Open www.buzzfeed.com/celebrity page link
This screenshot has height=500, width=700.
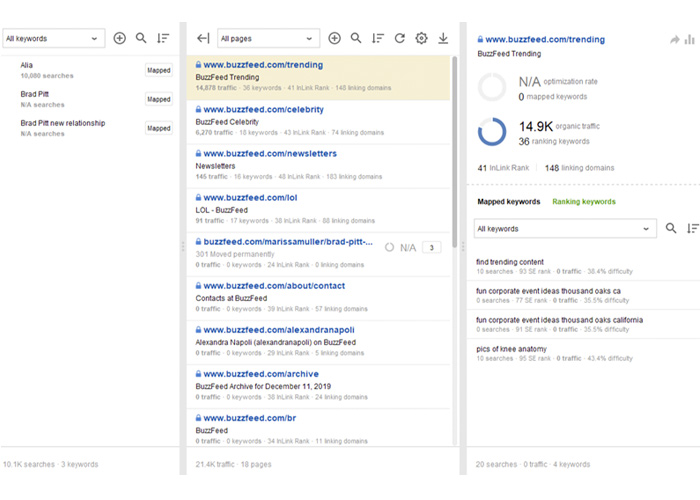coord(263,109)
